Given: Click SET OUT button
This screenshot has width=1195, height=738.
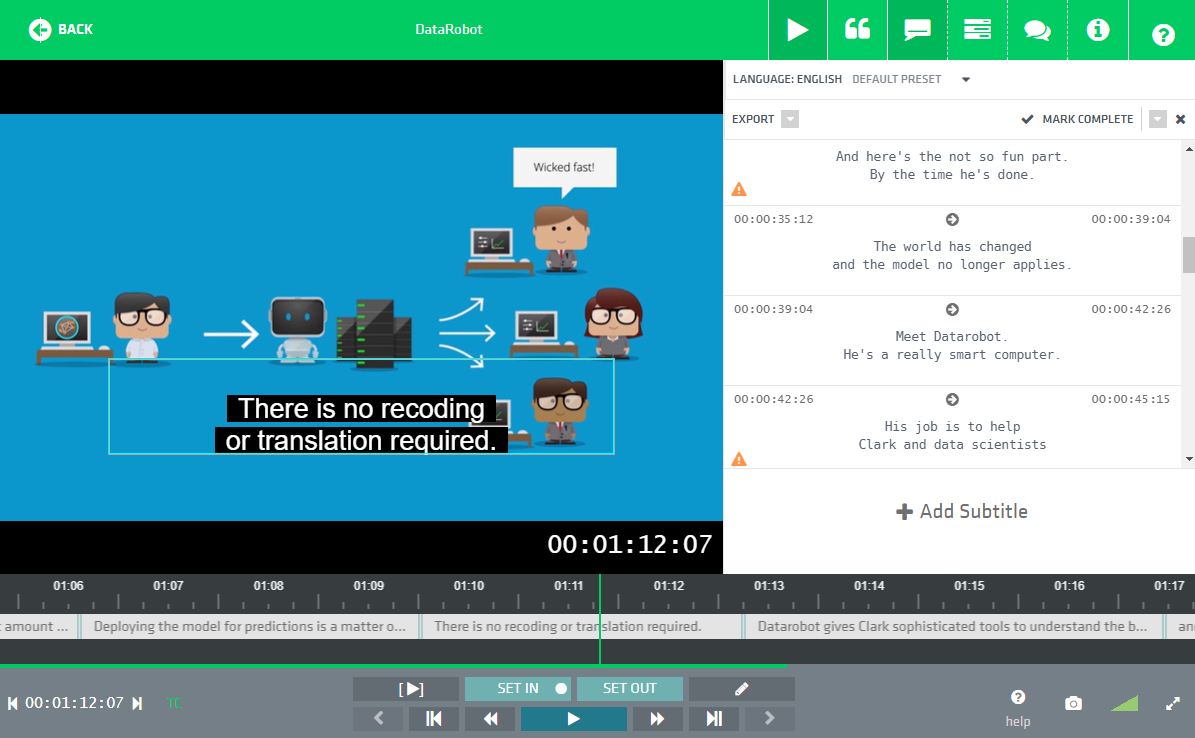Looking at the screenshot, I should click(x=630, y=688).
